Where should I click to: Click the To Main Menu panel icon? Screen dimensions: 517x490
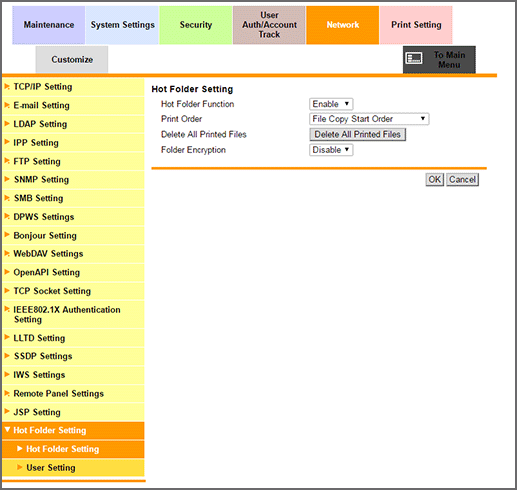(x=414, y=58)
